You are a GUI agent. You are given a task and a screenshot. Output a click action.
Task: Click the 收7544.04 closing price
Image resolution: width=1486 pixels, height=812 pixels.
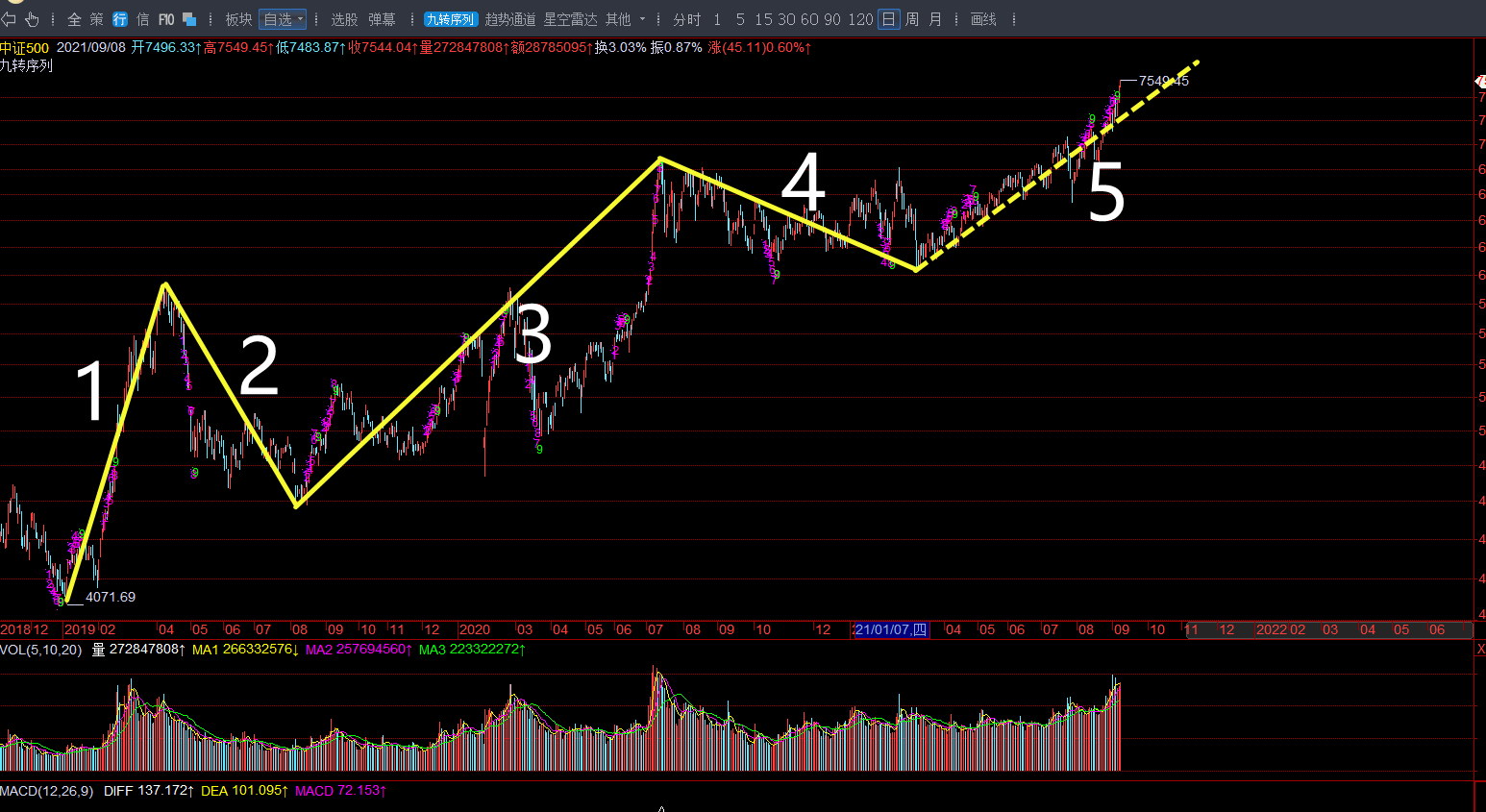tap(384, 47)
